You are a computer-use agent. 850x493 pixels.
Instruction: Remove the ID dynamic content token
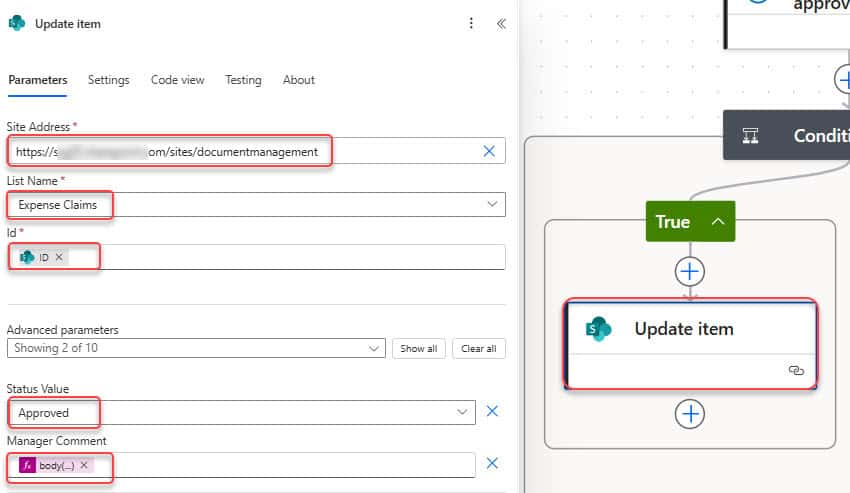pos(59,257)
